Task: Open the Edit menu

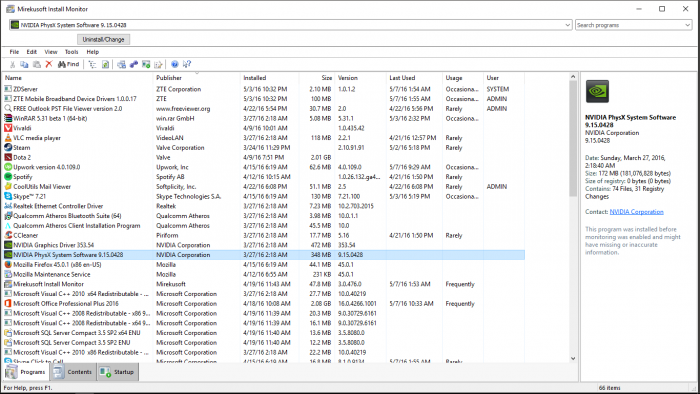Action: point(31,52)
